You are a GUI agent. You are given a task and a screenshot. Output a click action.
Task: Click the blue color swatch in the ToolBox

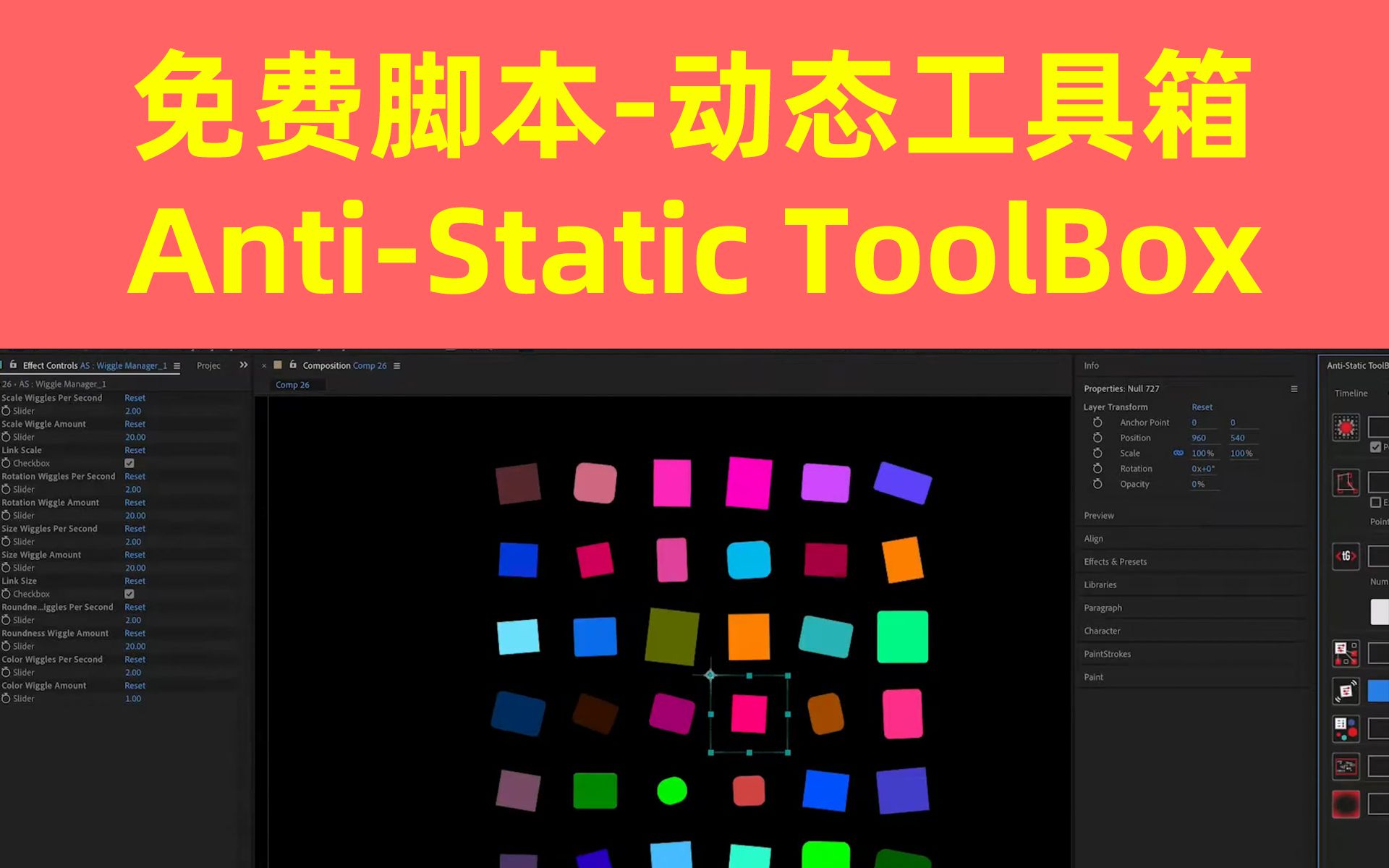(x=1379, y=692)
